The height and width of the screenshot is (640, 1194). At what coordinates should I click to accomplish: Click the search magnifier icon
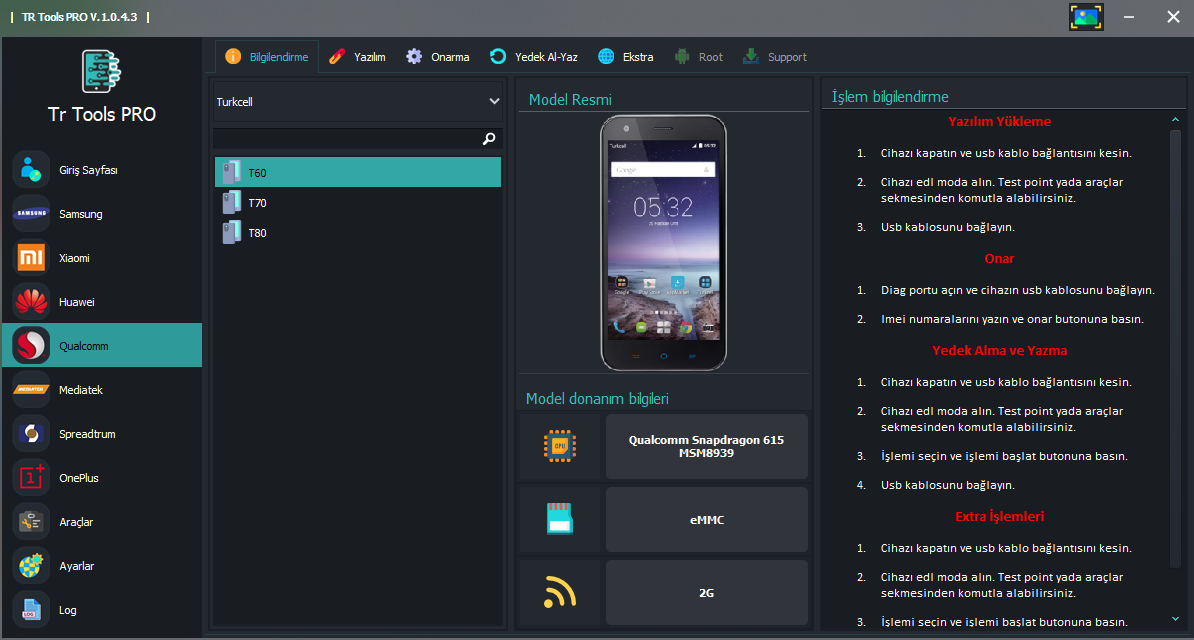pyautogui.click(x=489, y=139)
